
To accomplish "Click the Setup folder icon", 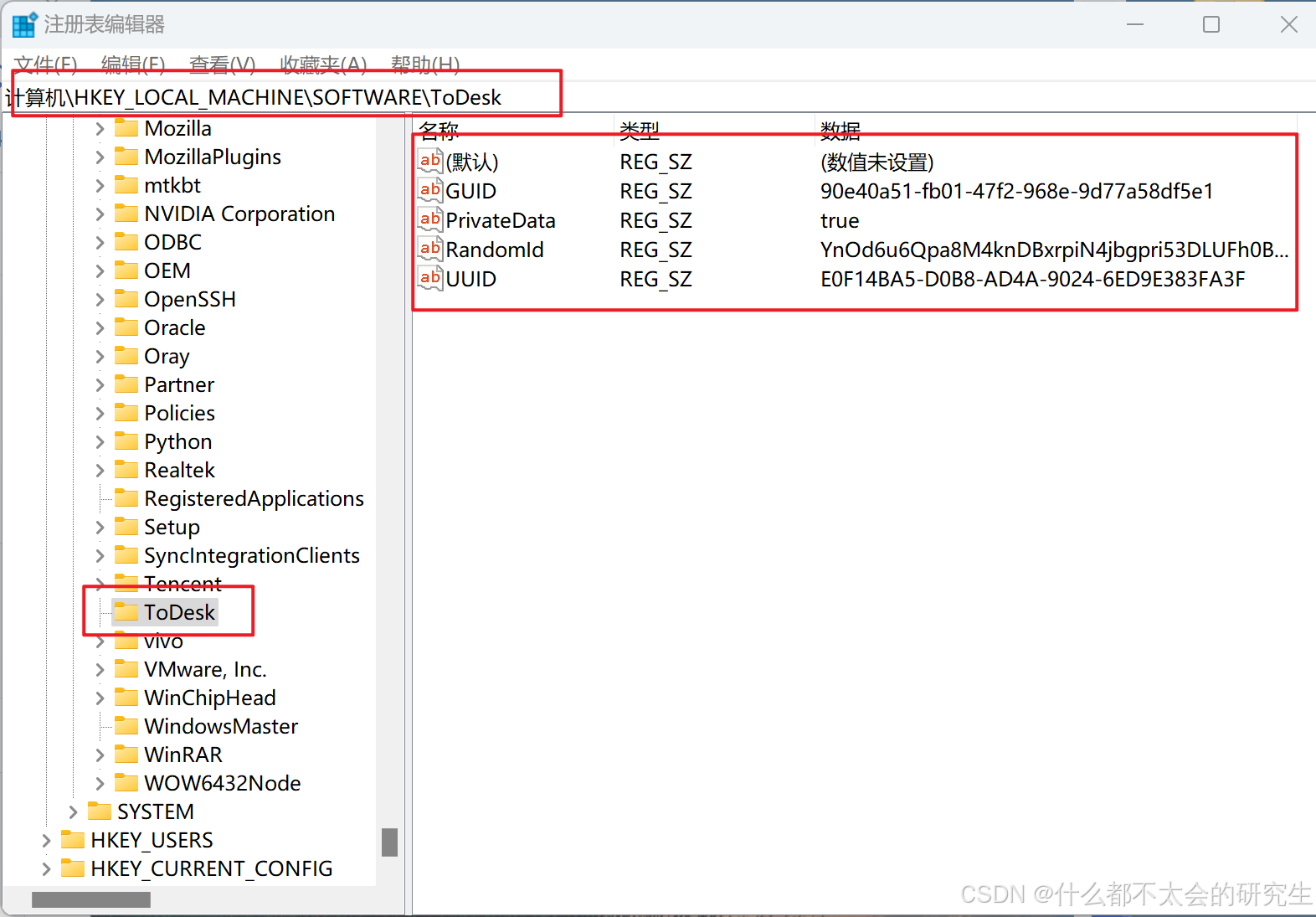I will 126,527.
